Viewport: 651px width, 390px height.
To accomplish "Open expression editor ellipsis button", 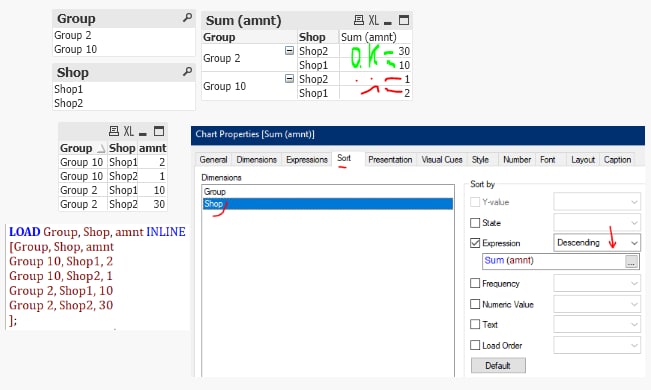I will coord(631,261).
